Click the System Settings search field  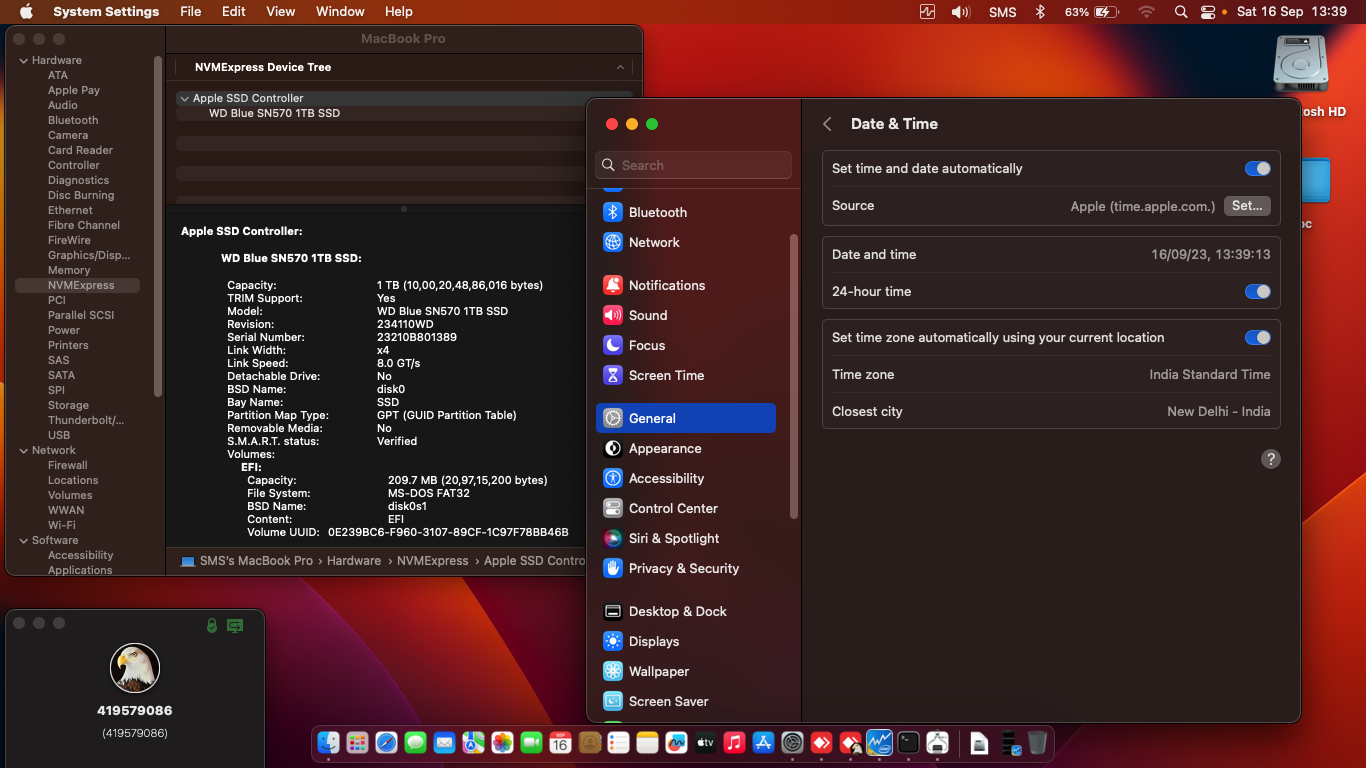[x=693, y=165]
